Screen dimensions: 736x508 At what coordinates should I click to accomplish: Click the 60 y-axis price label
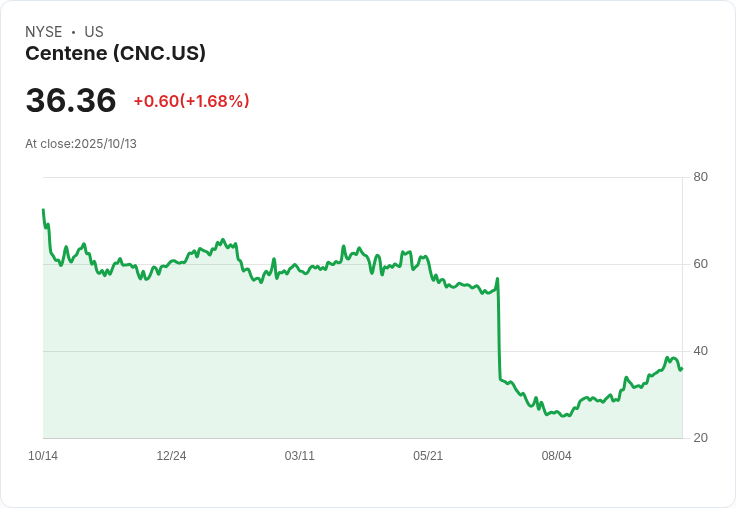[x=700, y=264]
